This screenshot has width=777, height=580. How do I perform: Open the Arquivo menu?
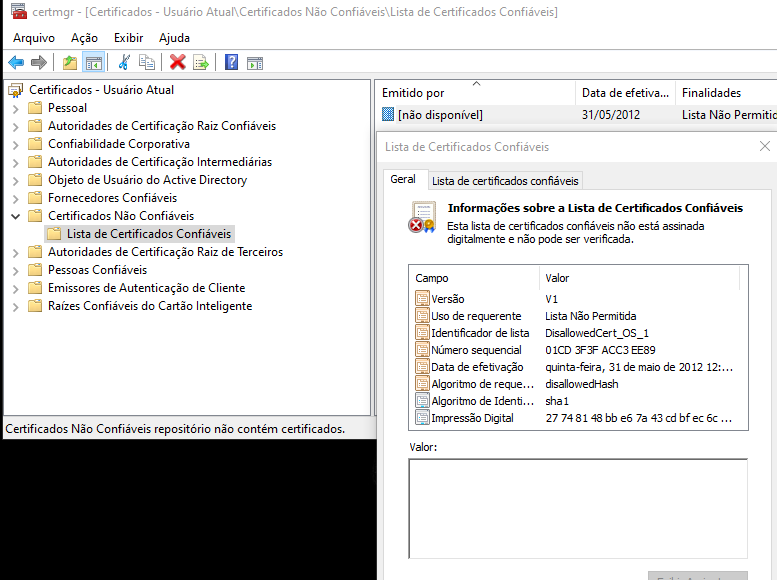tap(34, 38)
